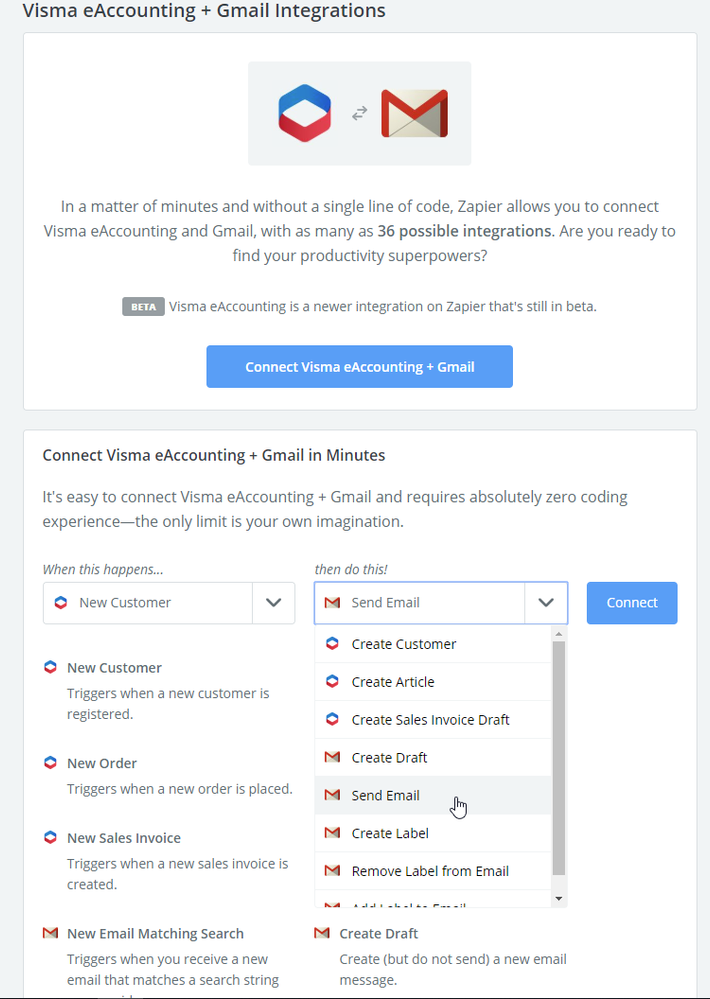The height and width of the screenshot is (999, 710).
Task: Click Gmail icon beside New Email Matching Search
Action: click(50, 933)
